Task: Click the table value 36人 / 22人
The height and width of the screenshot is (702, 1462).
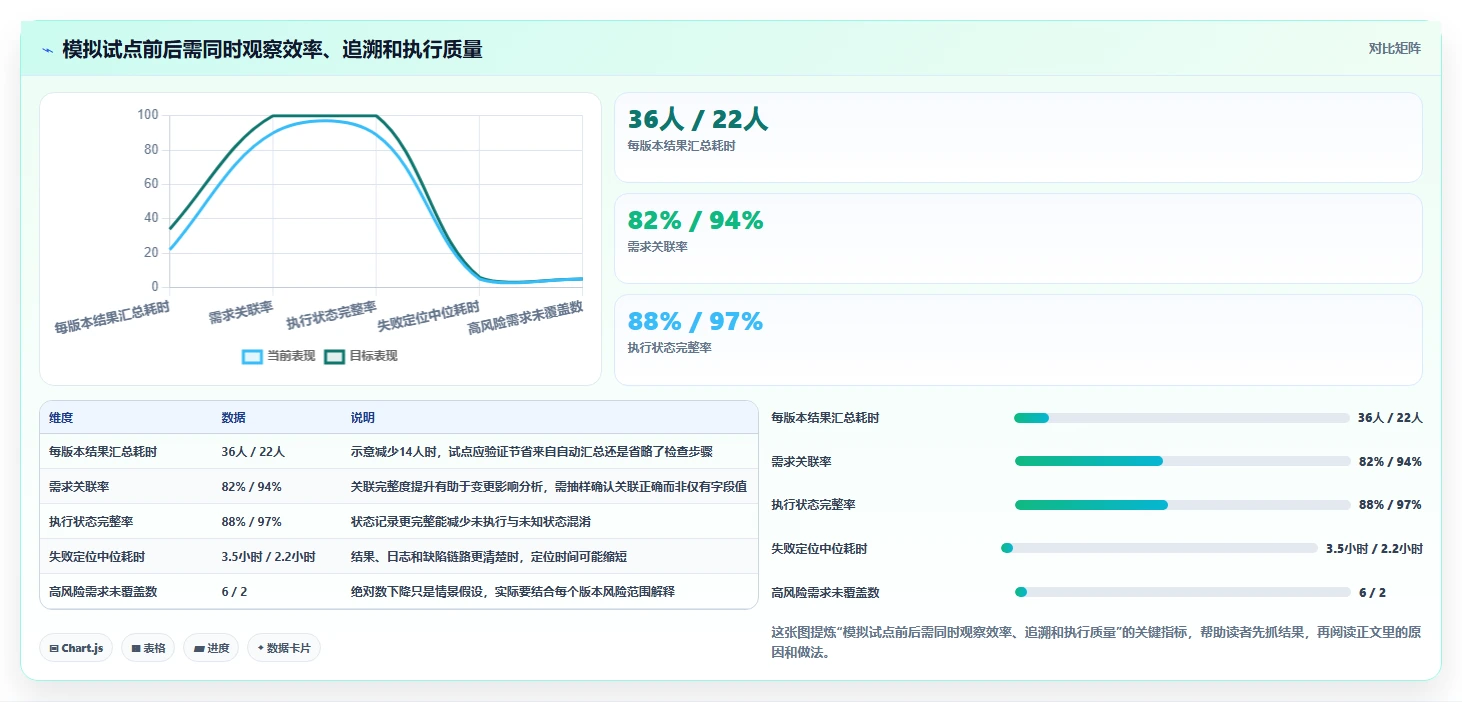Action: [x=253, y=452]
